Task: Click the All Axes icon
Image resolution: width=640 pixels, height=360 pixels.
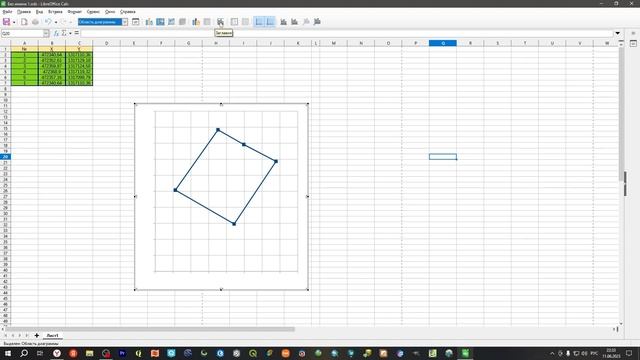Action: tap(317, 22)
